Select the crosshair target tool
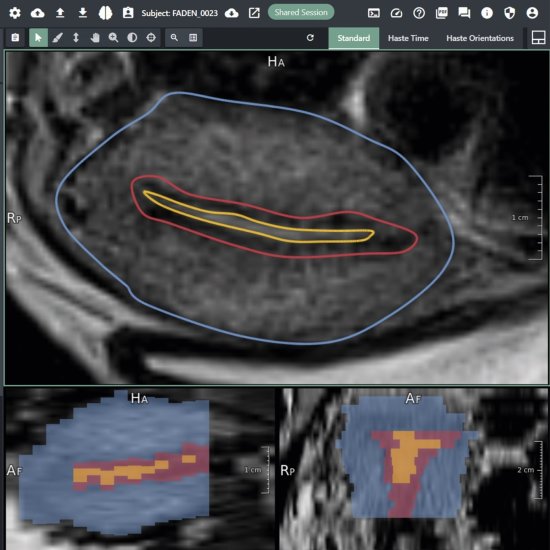The width and height of the screenshot is (550, 550). 151,38
